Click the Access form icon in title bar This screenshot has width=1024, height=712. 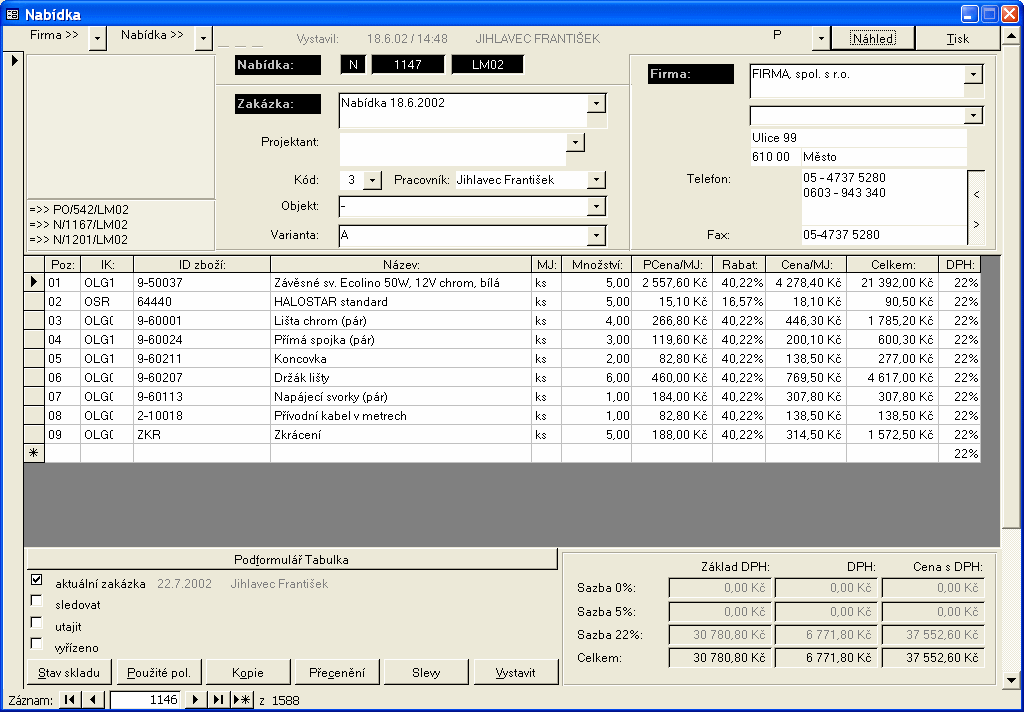click(12, 15)
